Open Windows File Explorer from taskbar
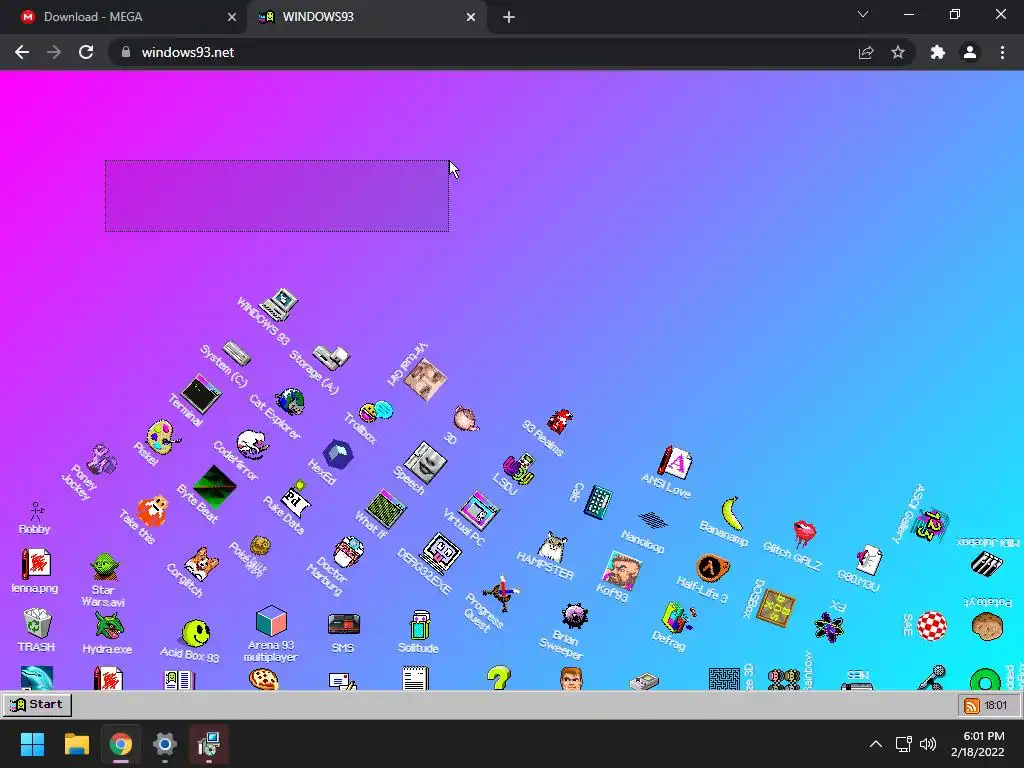 77,744
